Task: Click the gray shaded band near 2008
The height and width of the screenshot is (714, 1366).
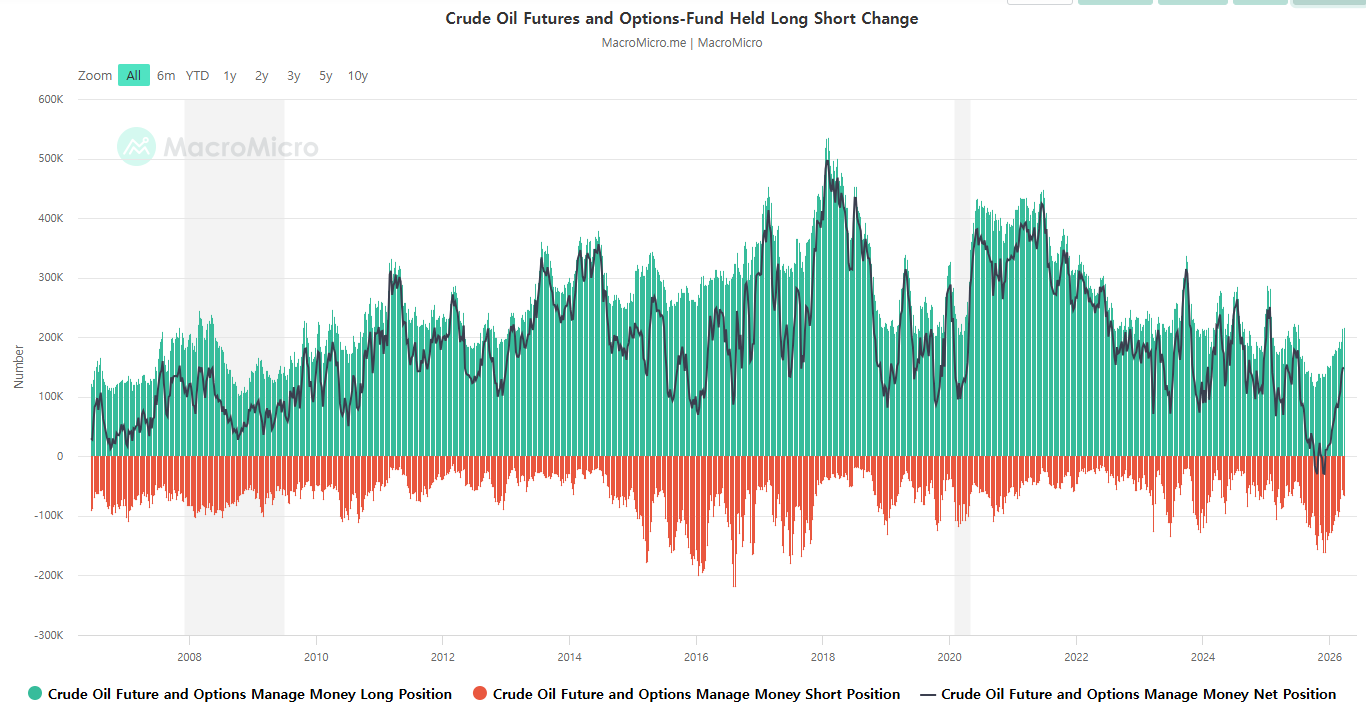Action: coord(234,300)
